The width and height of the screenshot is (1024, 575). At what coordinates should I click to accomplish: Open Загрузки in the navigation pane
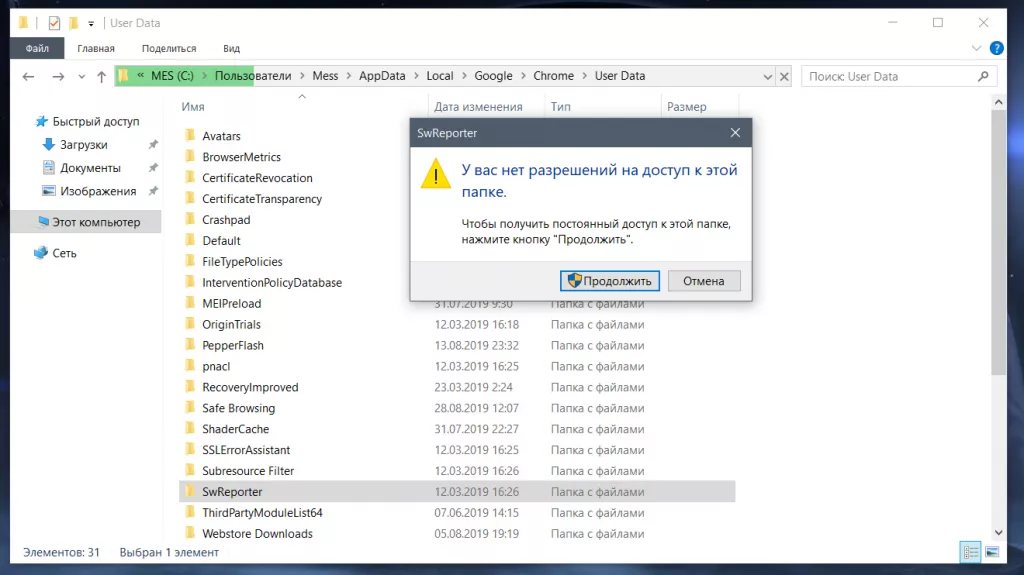tap(84, 144)
